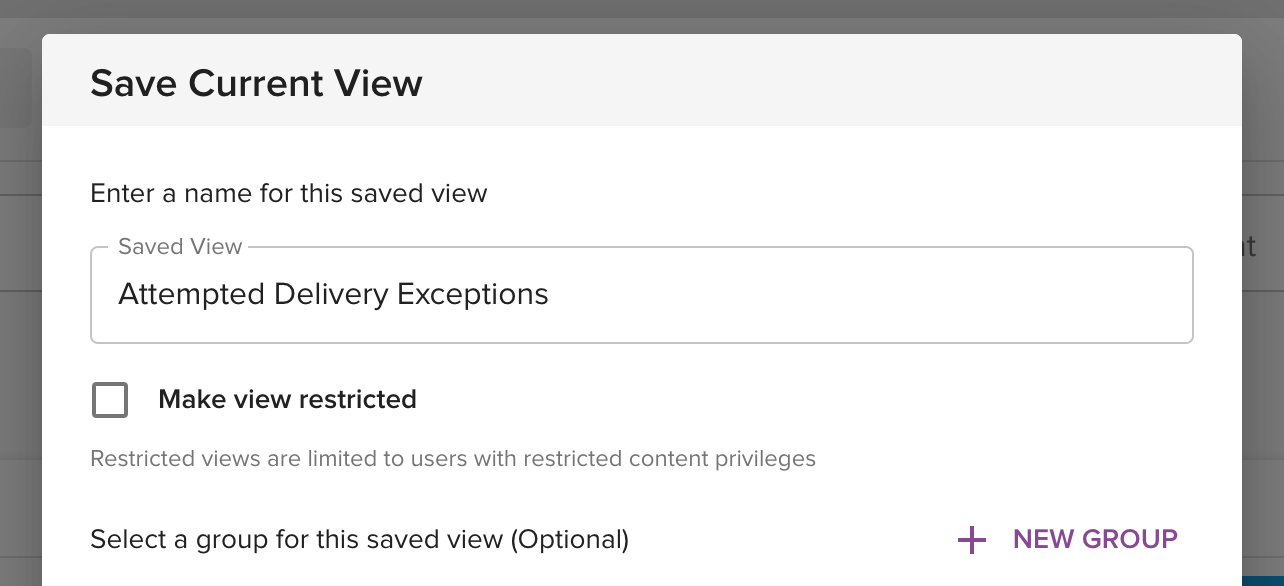Click the plus icon beside NEW GROUP
1284x586 pixels.
click(971, 540)
